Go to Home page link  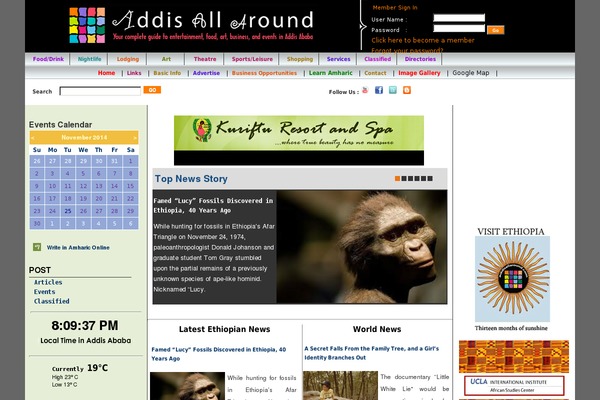[106, 73]
